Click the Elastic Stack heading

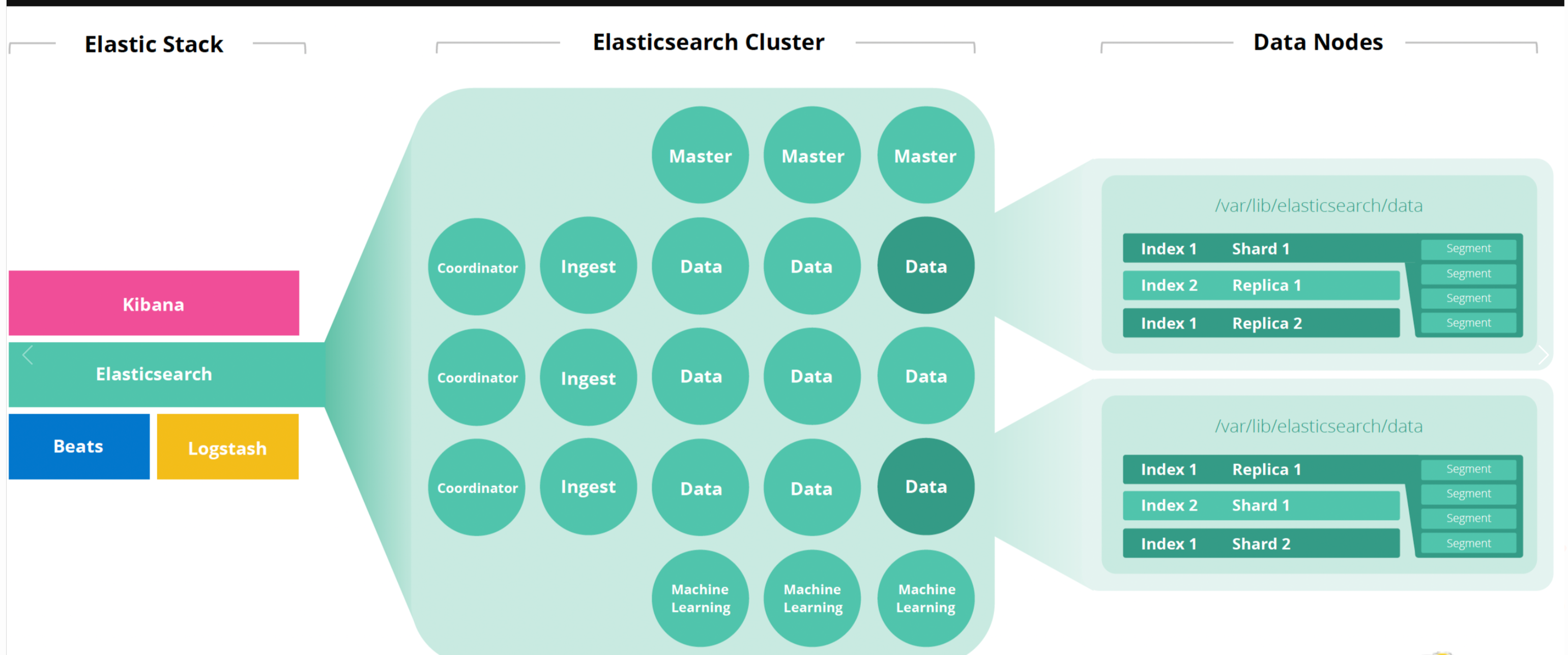pos(154,44)
